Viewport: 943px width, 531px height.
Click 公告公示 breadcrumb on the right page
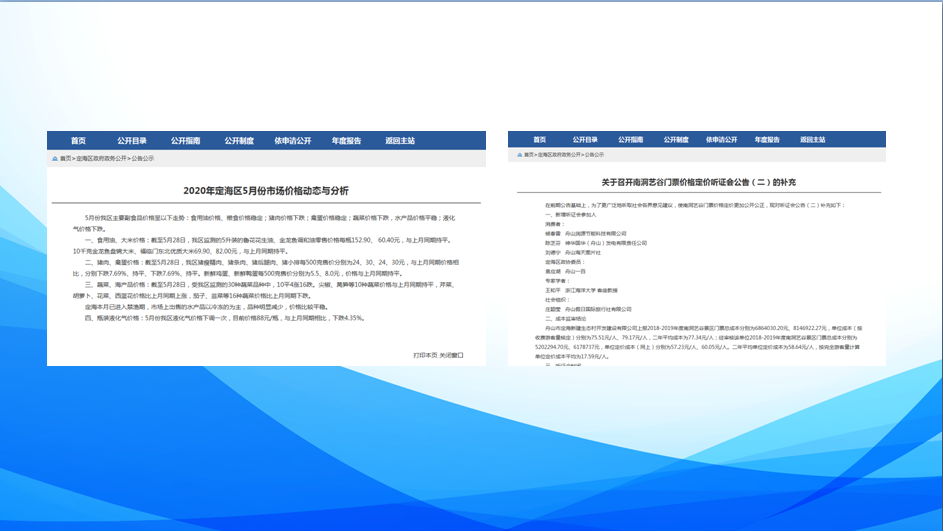pos(594,155)
